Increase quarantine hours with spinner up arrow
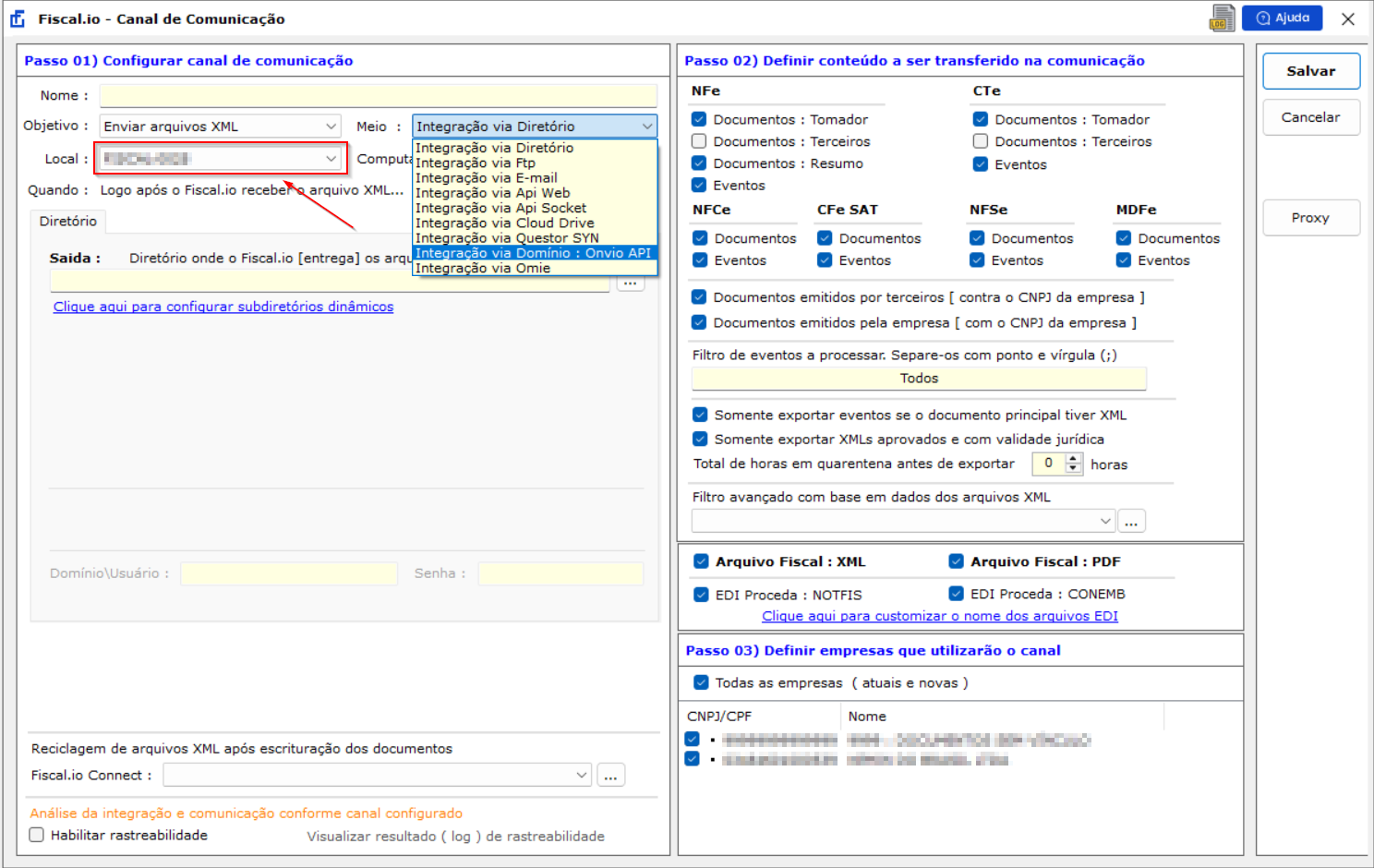 pyautogui.click(x=1073, y=459)
